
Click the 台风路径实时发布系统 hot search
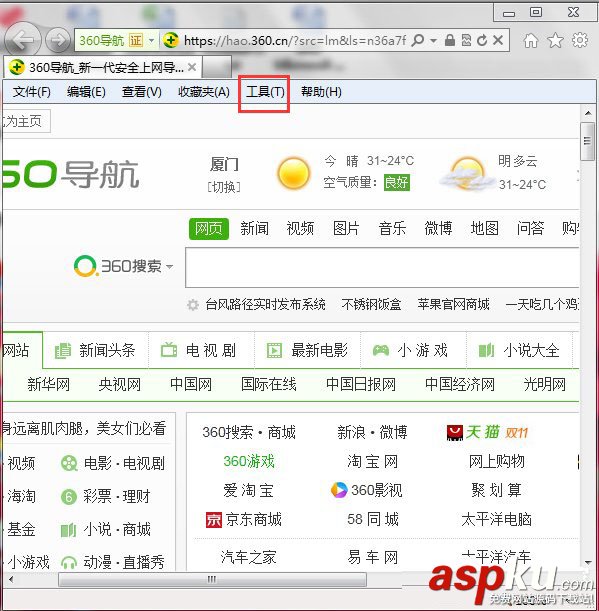(x=265, y=304)
